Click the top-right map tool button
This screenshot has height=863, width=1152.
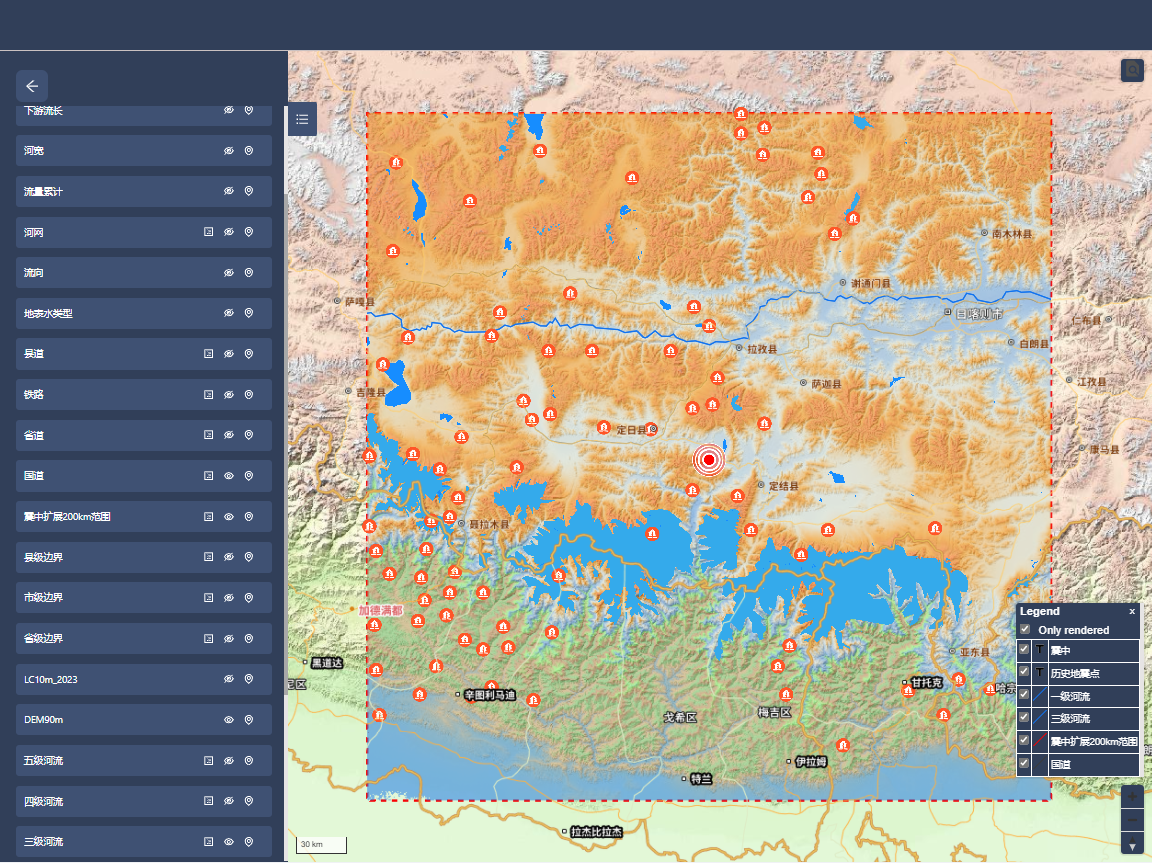[x=1132, y=70]
